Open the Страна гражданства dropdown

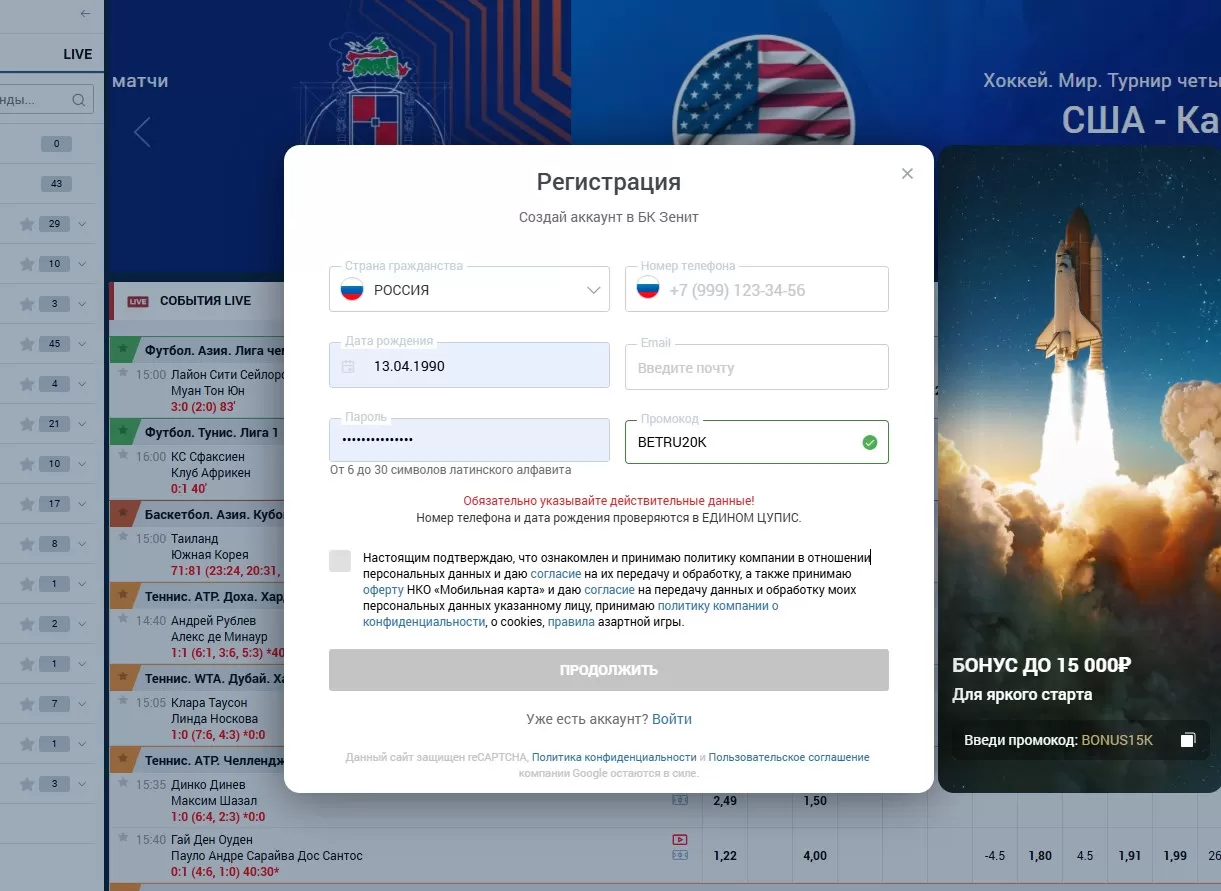[469, 290]
